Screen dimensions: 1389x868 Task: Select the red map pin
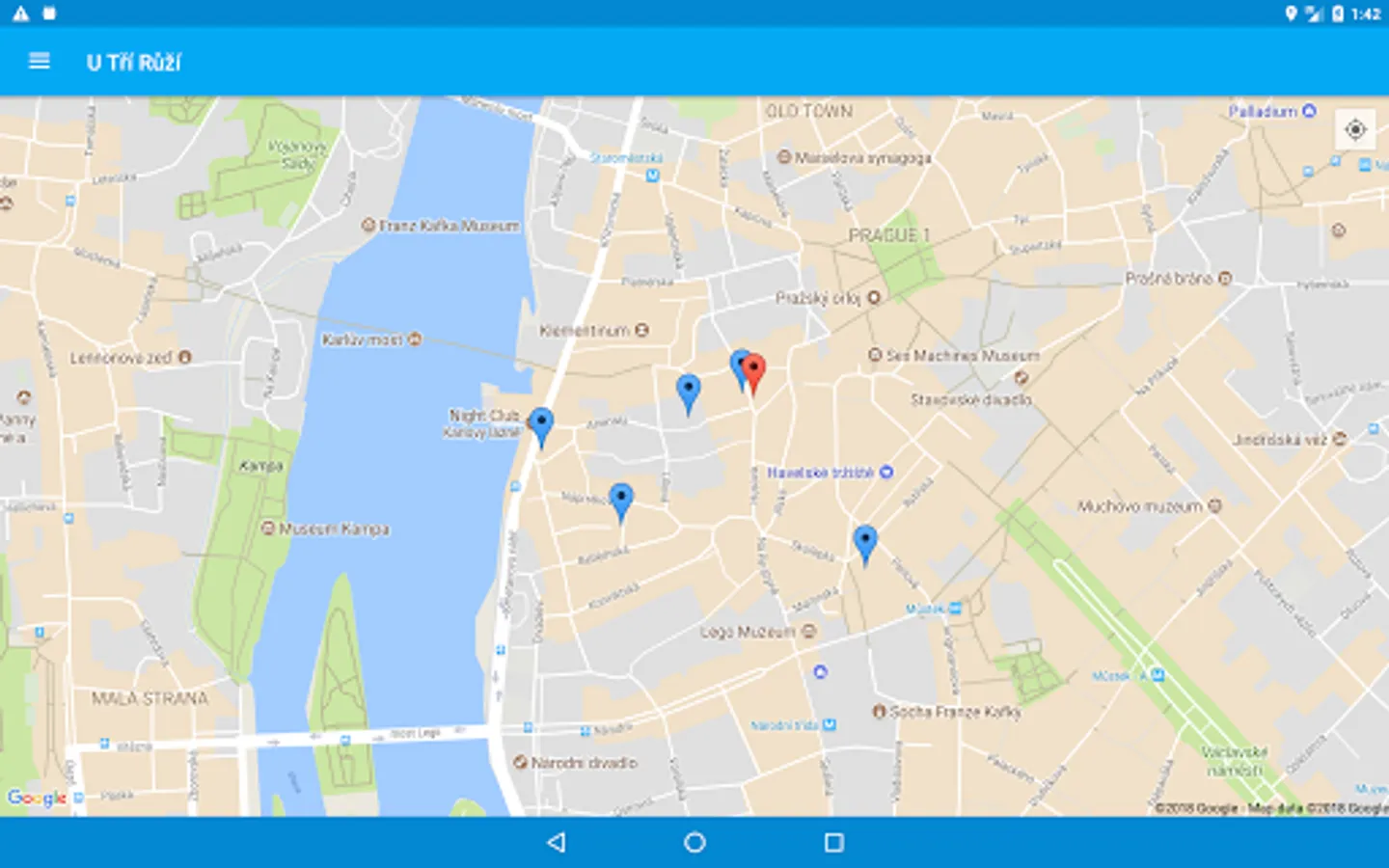(x=754, y=374)
